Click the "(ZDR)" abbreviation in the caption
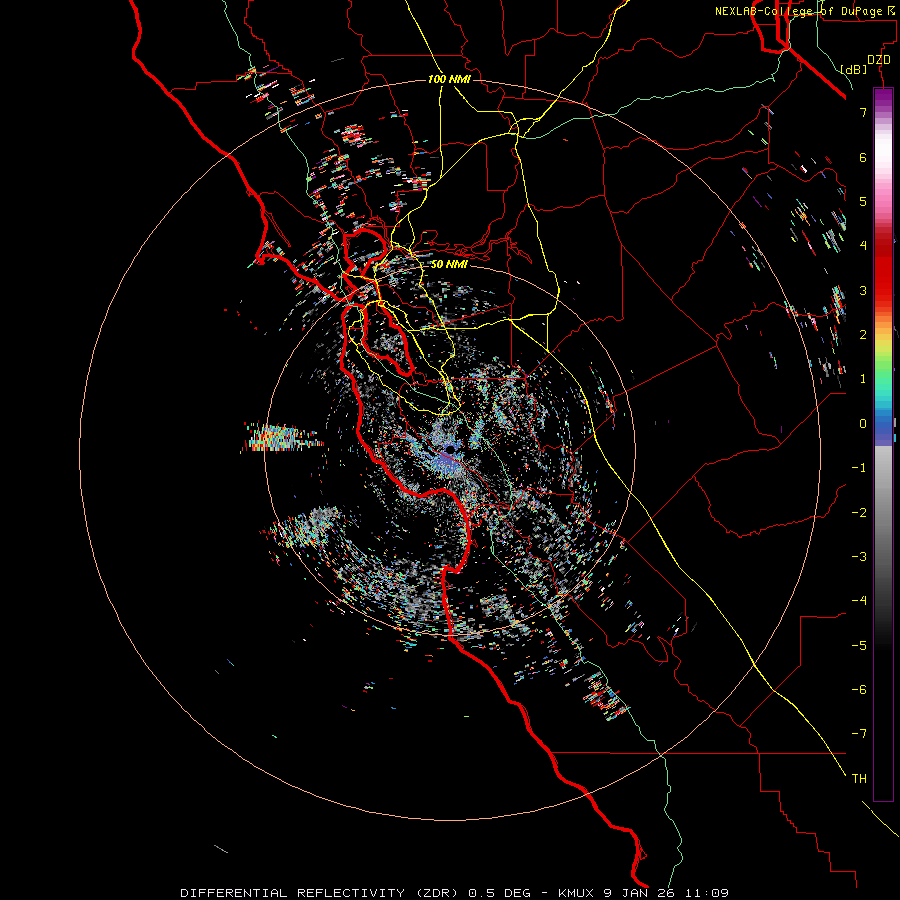The image size is (900, 900). [437, 893]
